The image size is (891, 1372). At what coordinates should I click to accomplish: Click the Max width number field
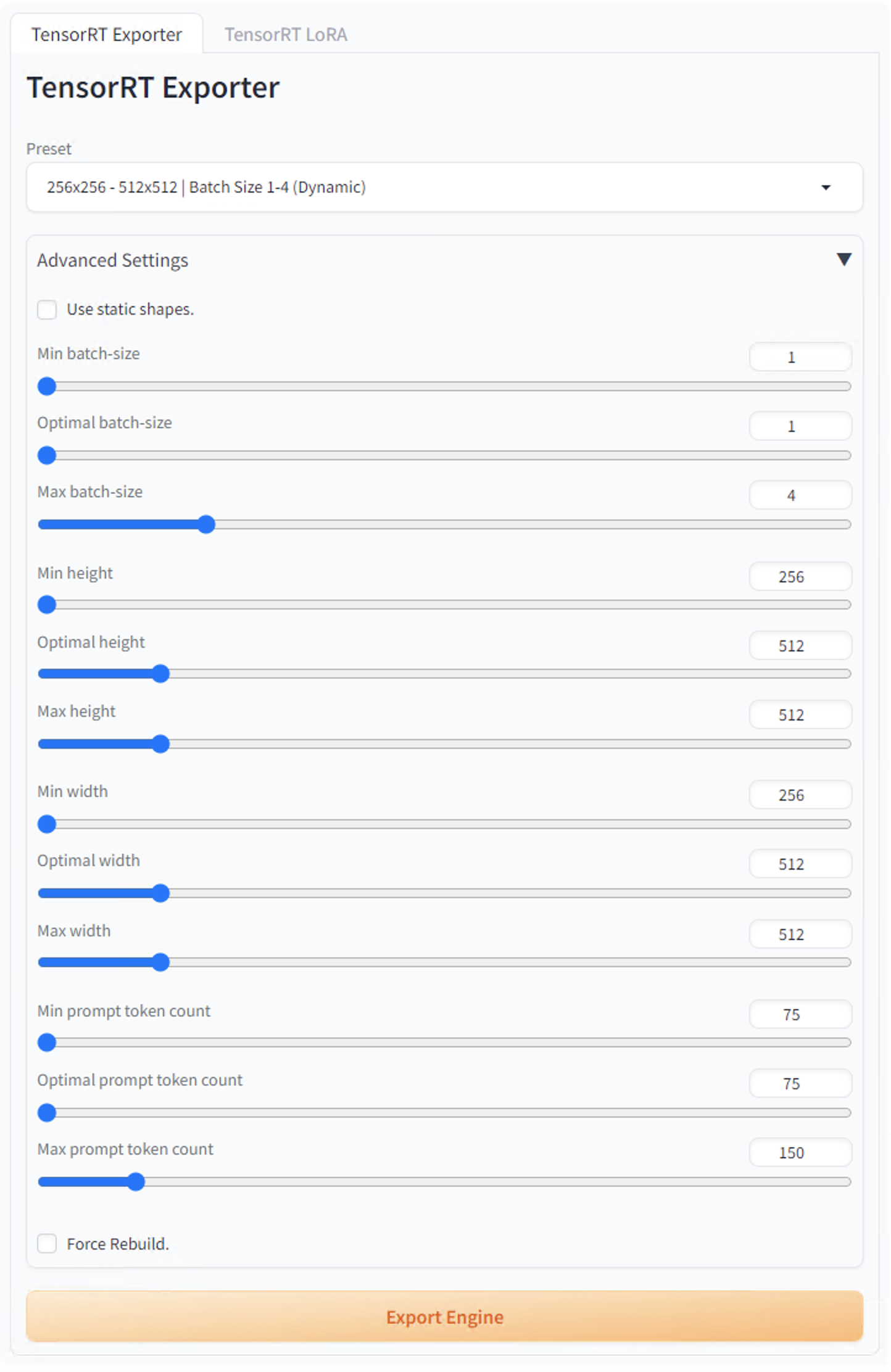pos(800,934)
